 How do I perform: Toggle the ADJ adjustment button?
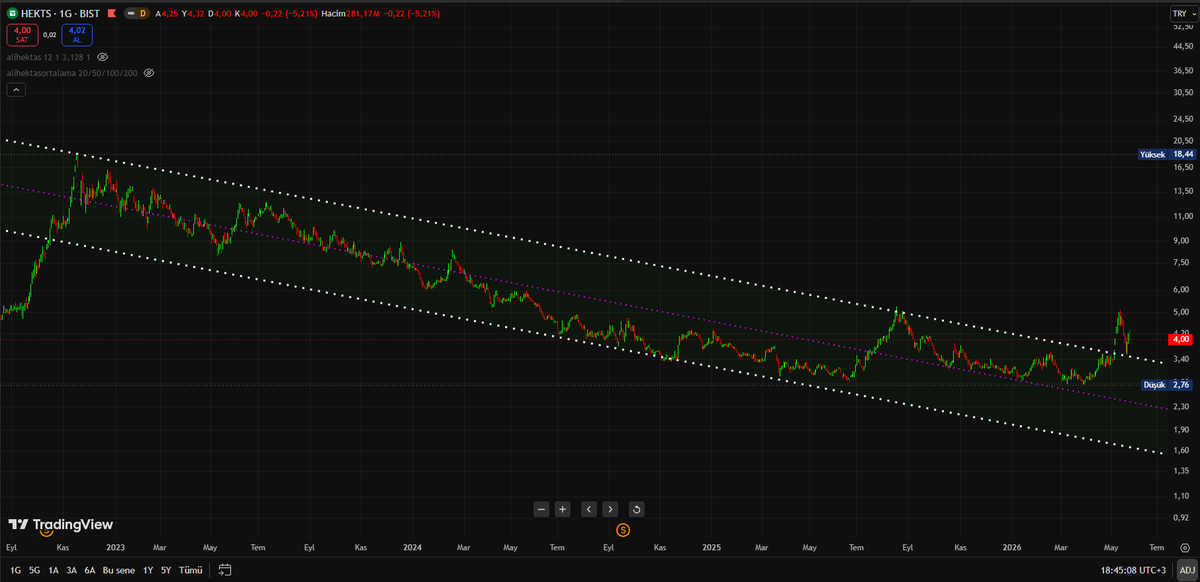[x=1185, y=570]
